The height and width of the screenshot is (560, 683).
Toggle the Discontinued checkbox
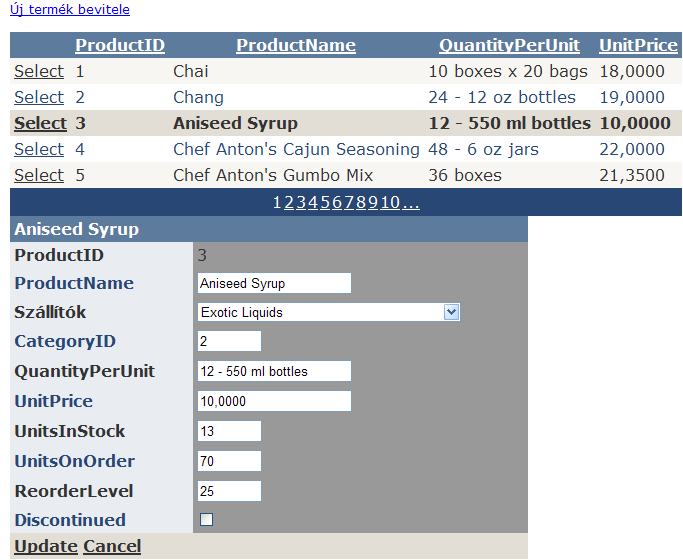(206, 520)
